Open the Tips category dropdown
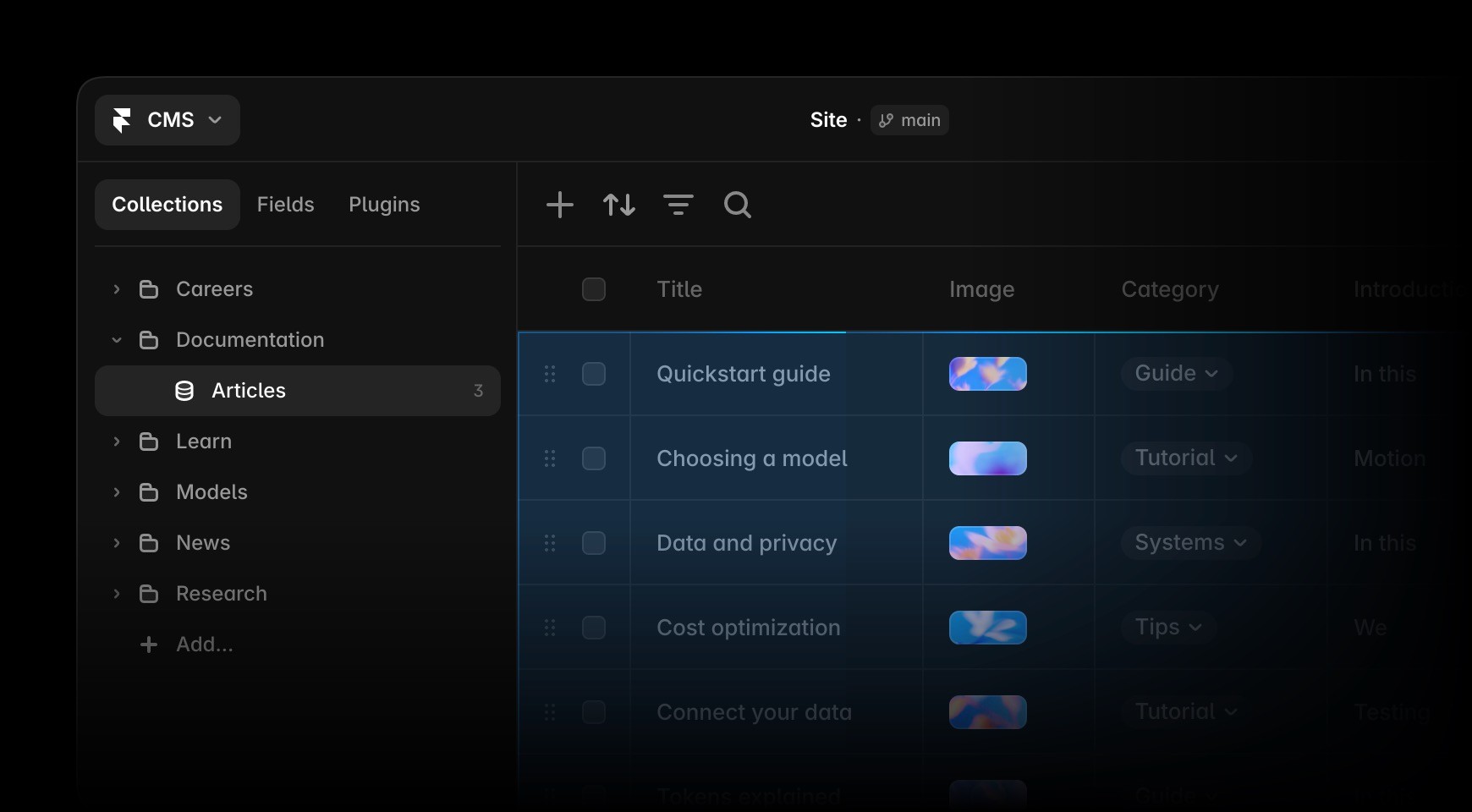 (1169, 628)
